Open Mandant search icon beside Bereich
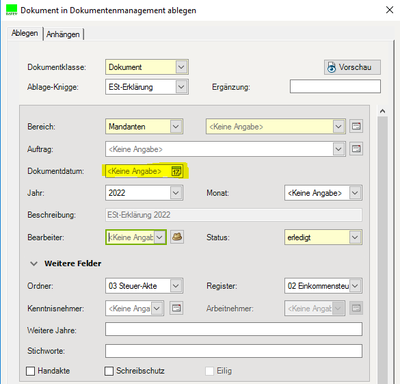 click(x=356, y=127)
